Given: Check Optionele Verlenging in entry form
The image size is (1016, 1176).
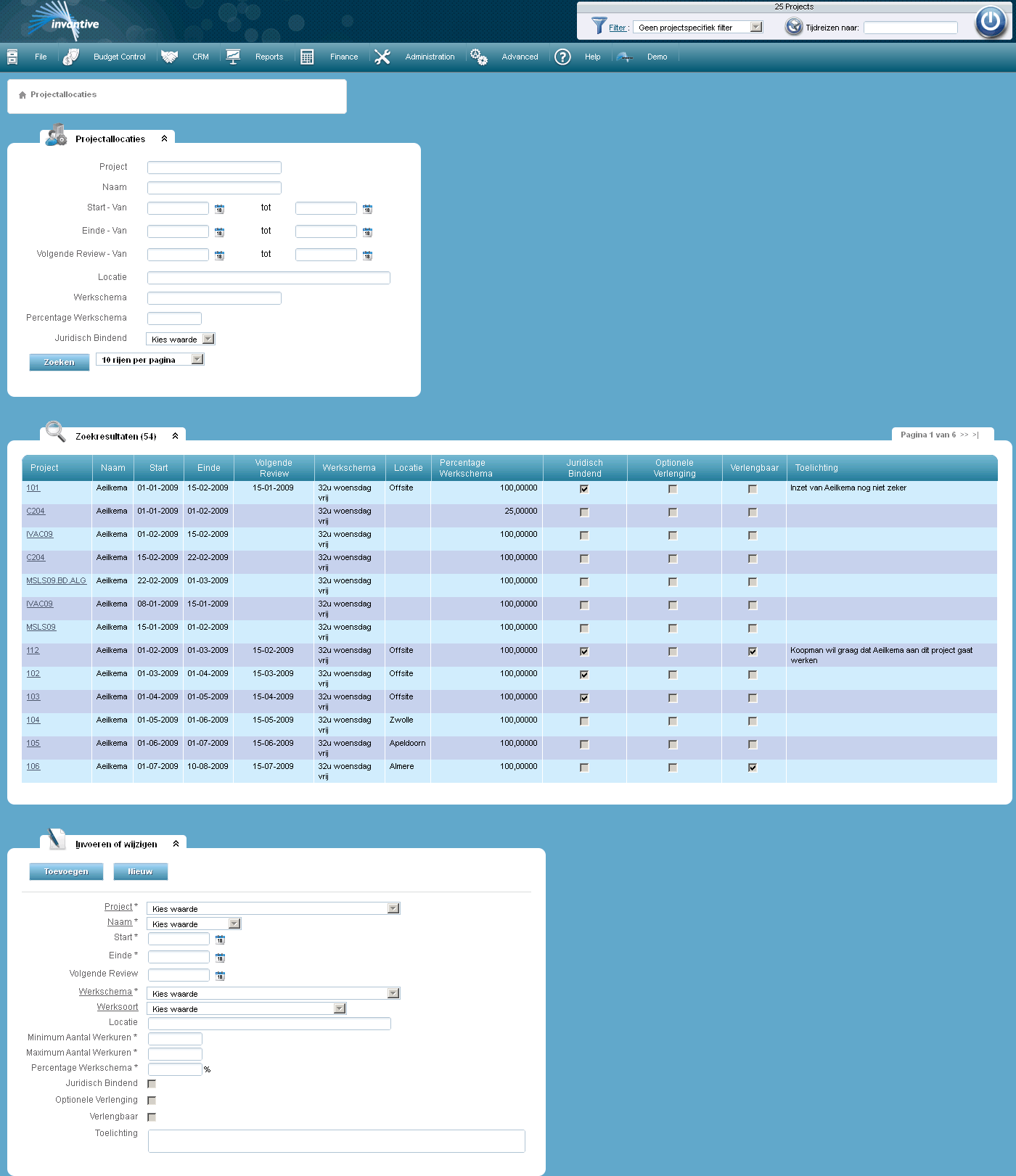Looking at the screenshot, I should point(152,1101).
